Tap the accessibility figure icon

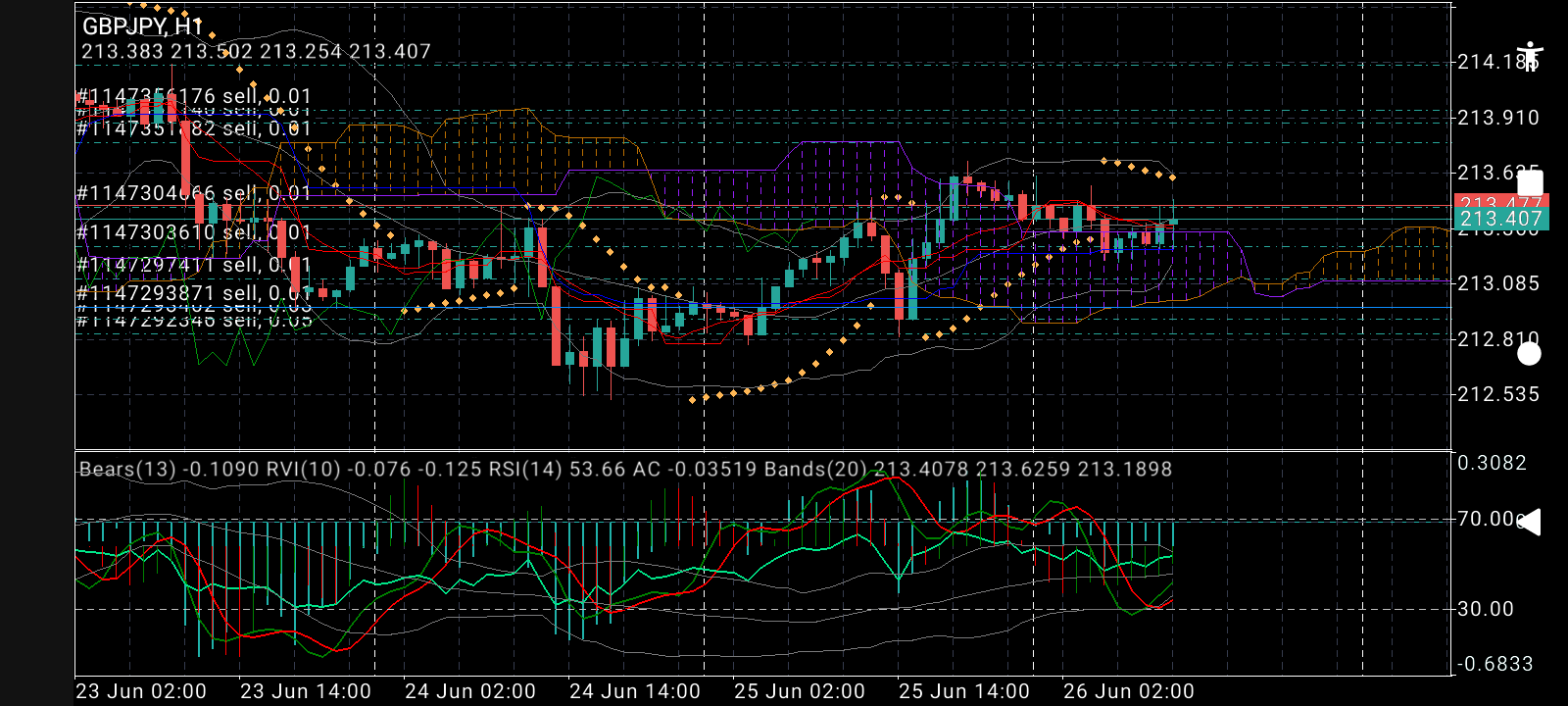(1529, 56)
